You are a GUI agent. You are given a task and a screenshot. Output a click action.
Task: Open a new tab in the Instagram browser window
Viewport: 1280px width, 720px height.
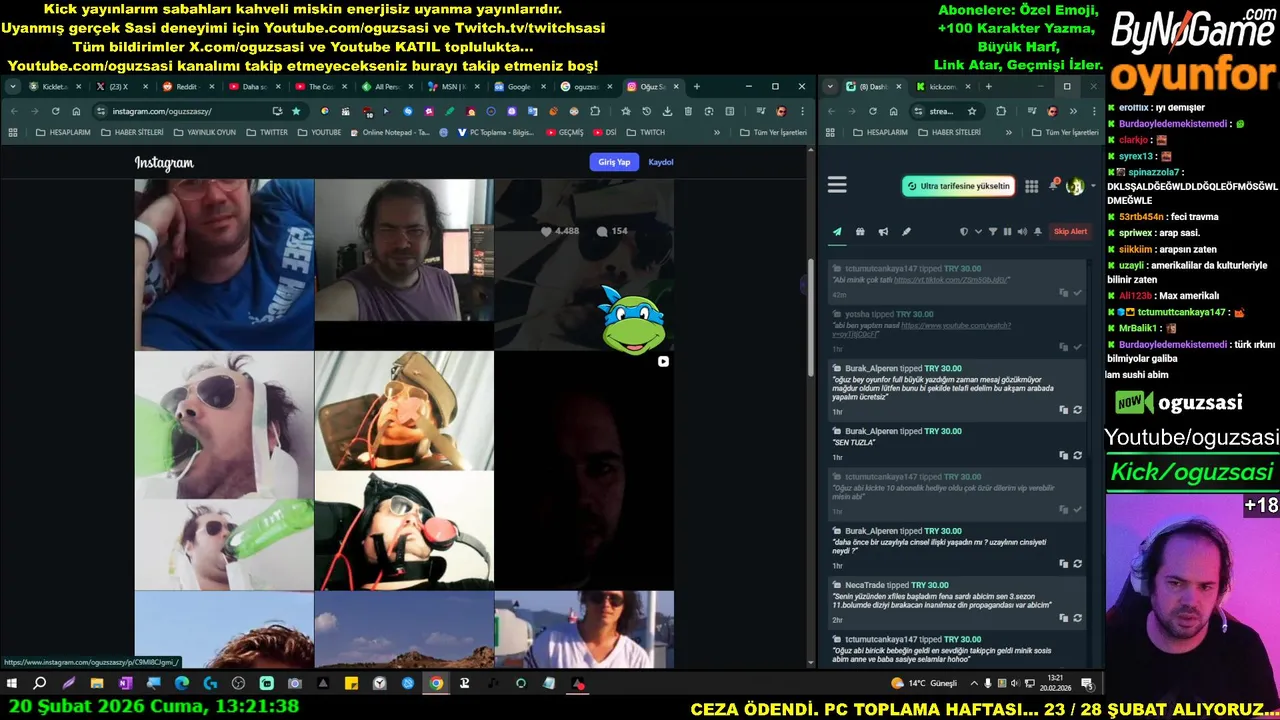coord(697,87)
